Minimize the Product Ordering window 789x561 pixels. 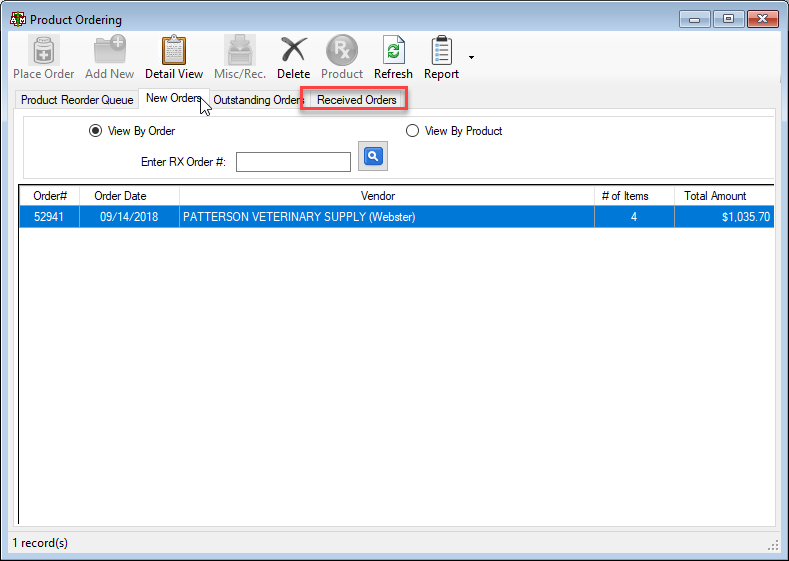click(x=694, y=19)
